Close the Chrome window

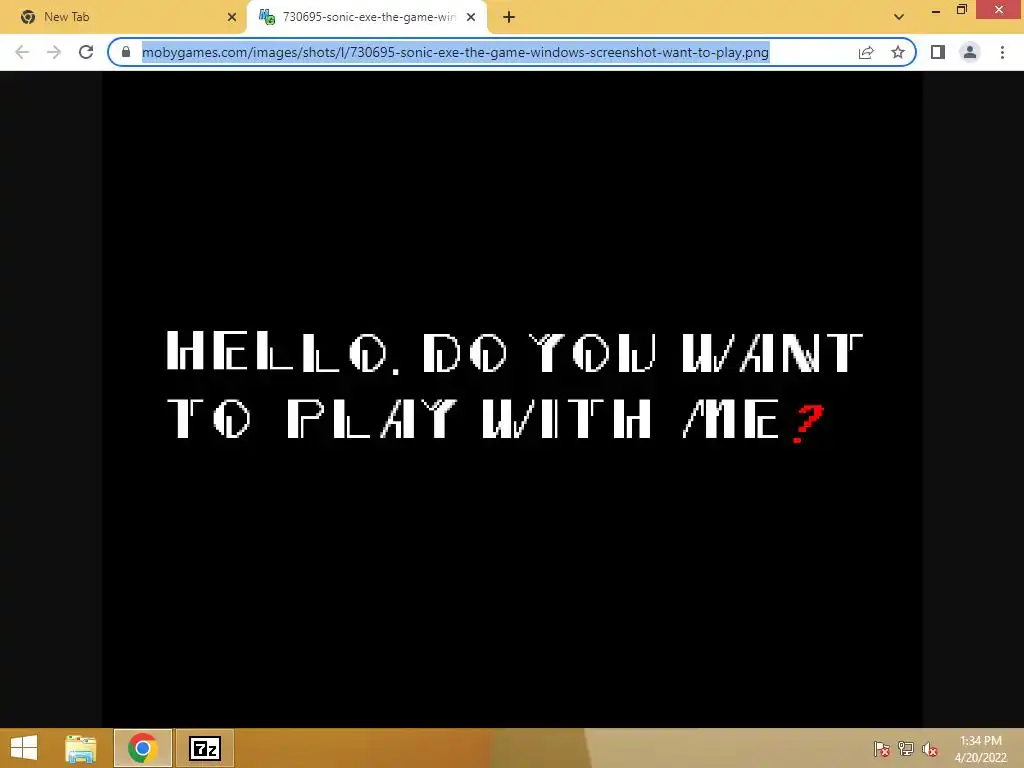(999, 10)
